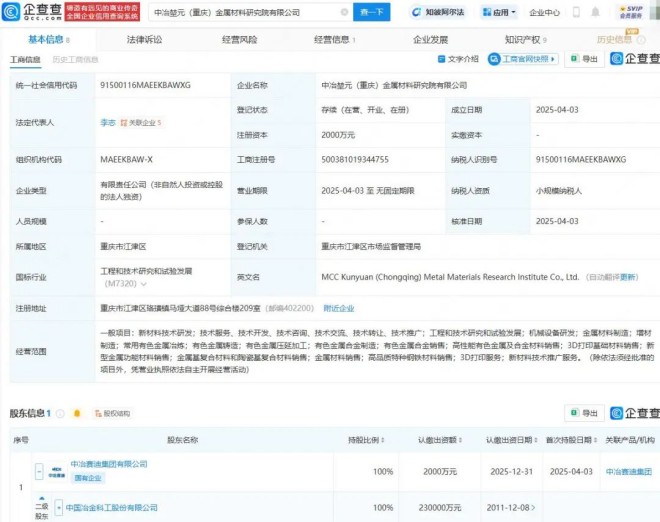Switch to the 历史工商信息 sub-tab
The image size is (660, 522).
[x=74, y=60]
